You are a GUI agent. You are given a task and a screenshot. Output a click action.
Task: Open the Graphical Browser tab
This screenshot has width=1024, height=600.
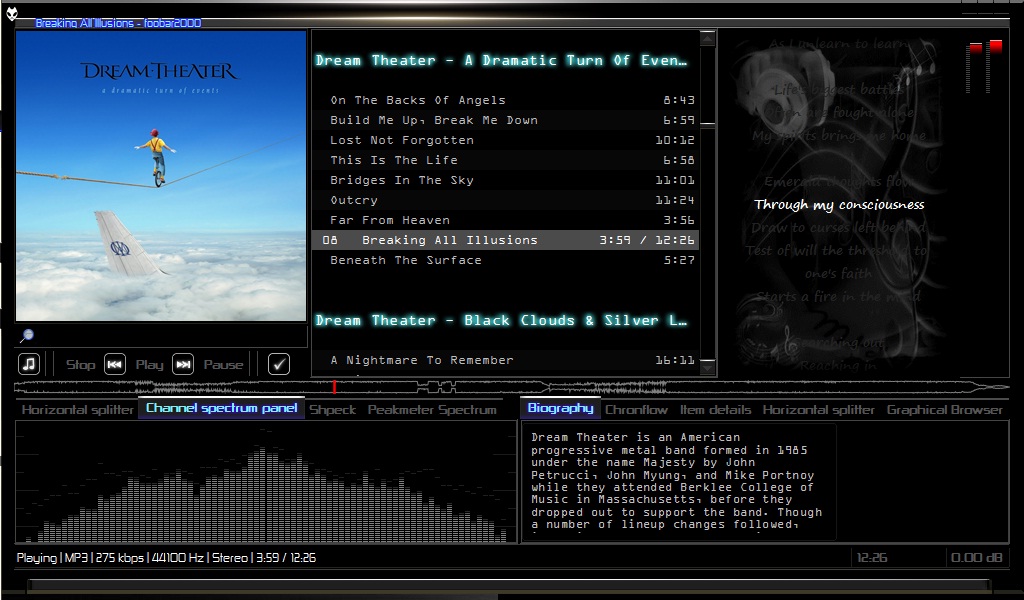click(944, 410)
